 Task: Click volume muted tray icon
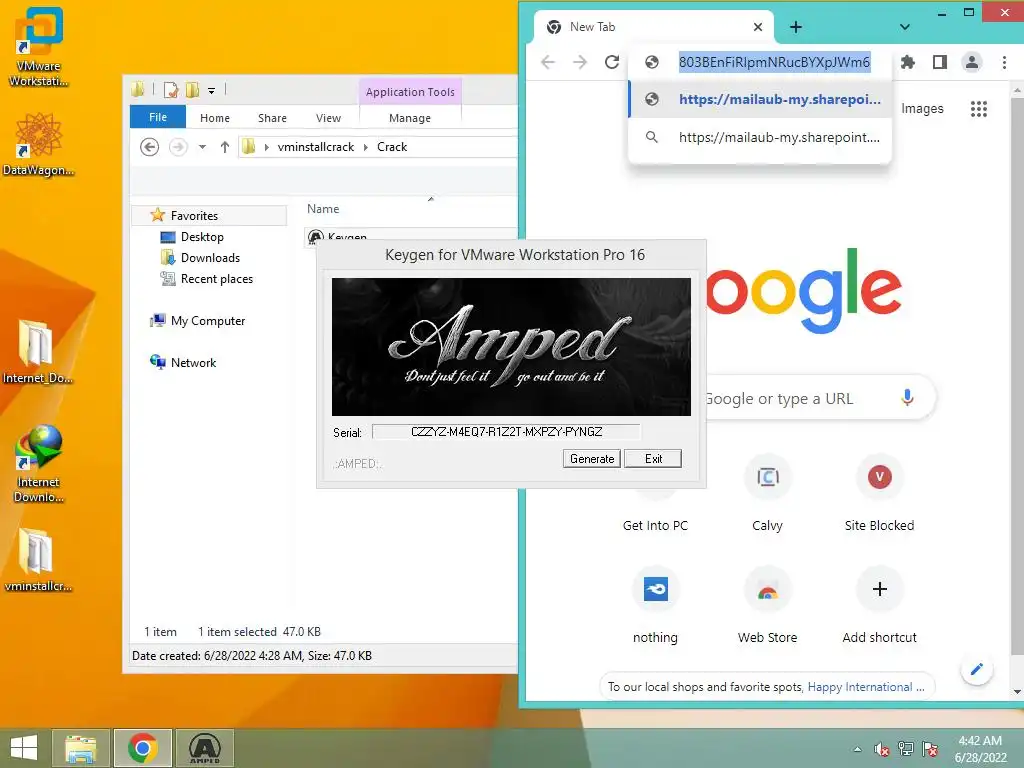(x=882, y=749)
